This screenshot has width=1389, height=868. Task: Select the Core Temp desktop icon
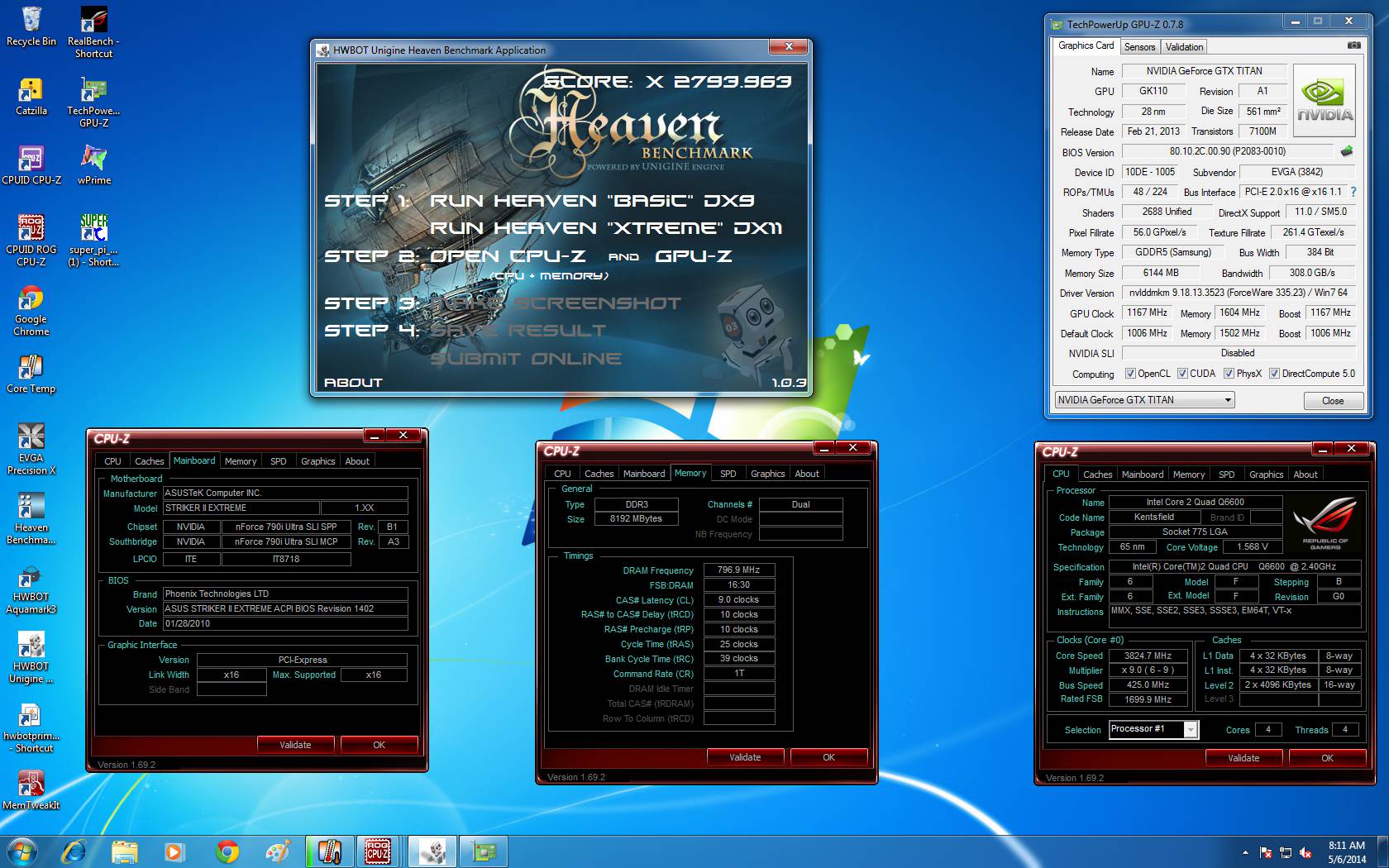[31, 374]
